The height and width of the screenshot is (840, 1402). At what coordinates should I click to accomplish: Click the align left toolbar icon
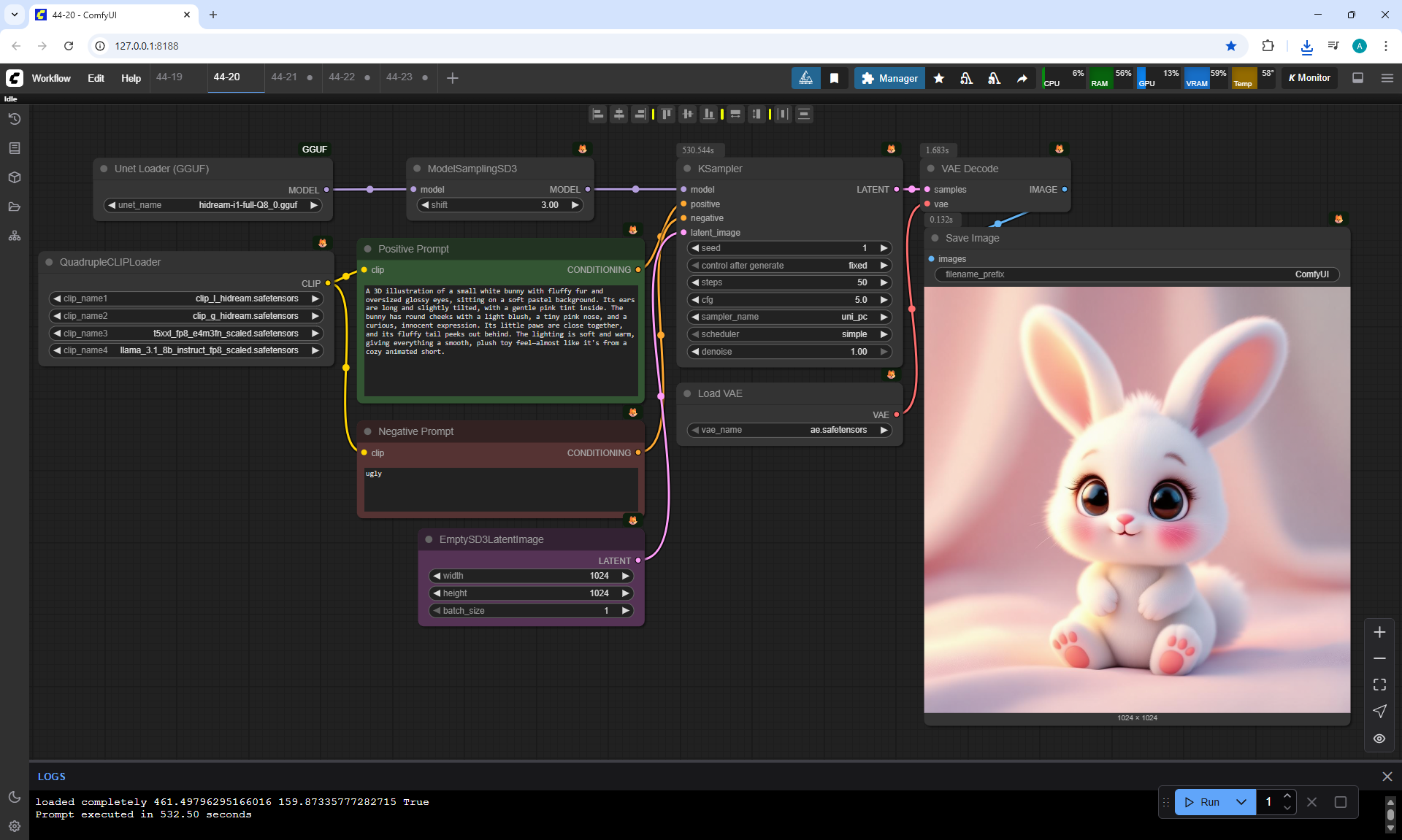click(x=598, y=114)
